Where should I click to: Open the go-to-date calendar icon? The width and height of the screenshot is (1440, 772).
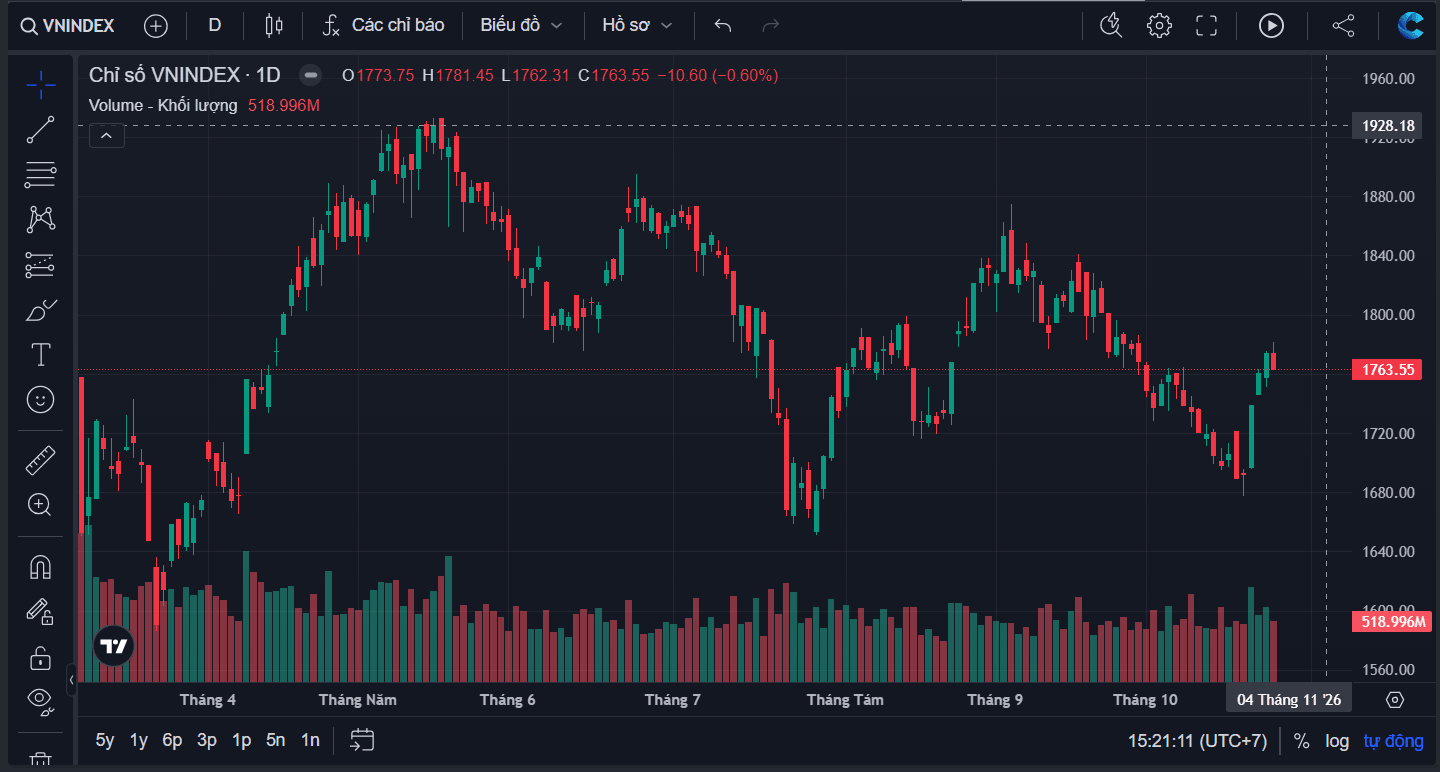pyautogui.click(x=362, y=740)
